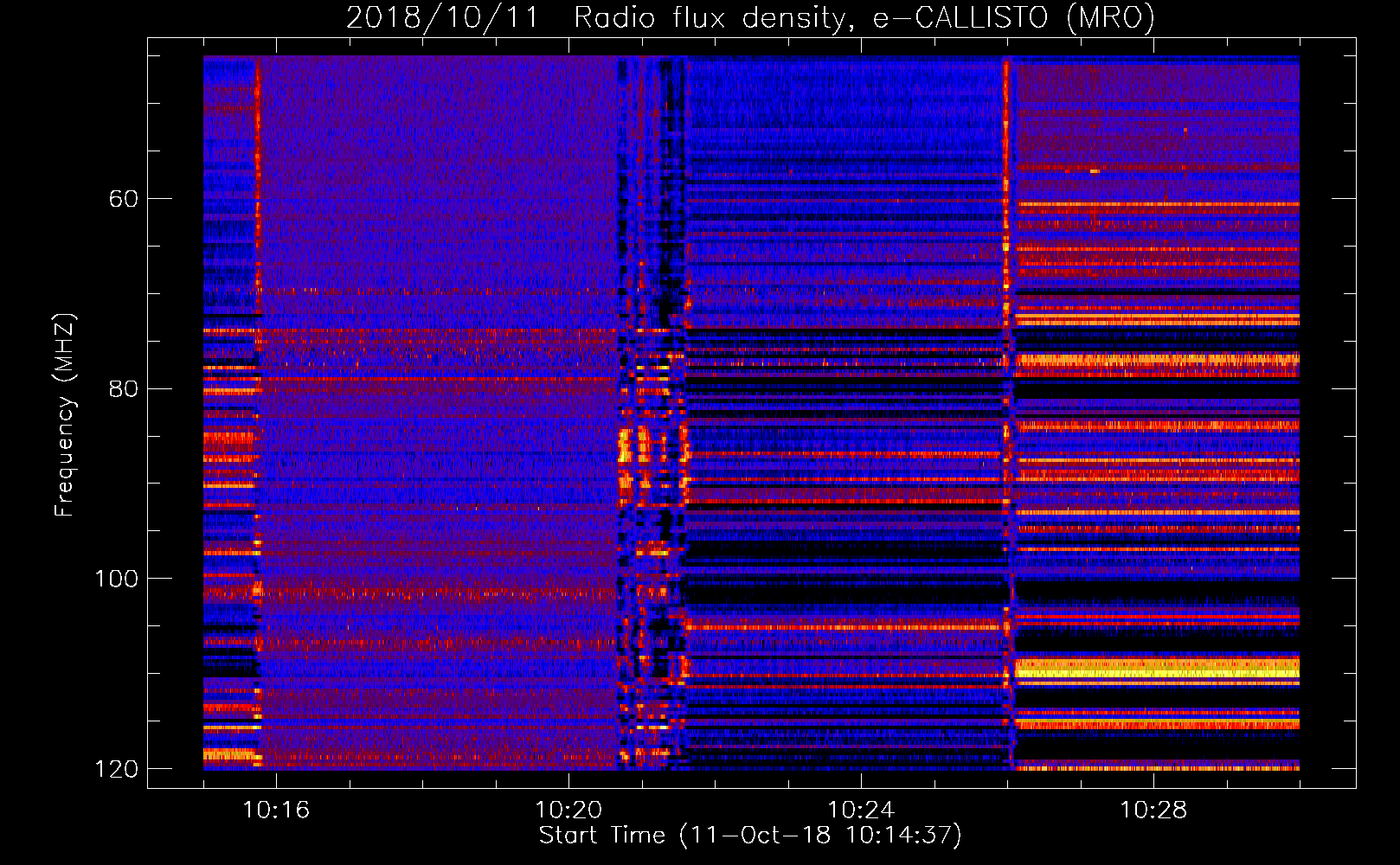Click the 'Start Time (11-Oct-18 10:14:37)' axis label
This screenshot has height=865, width=1400.
point(750,836)
